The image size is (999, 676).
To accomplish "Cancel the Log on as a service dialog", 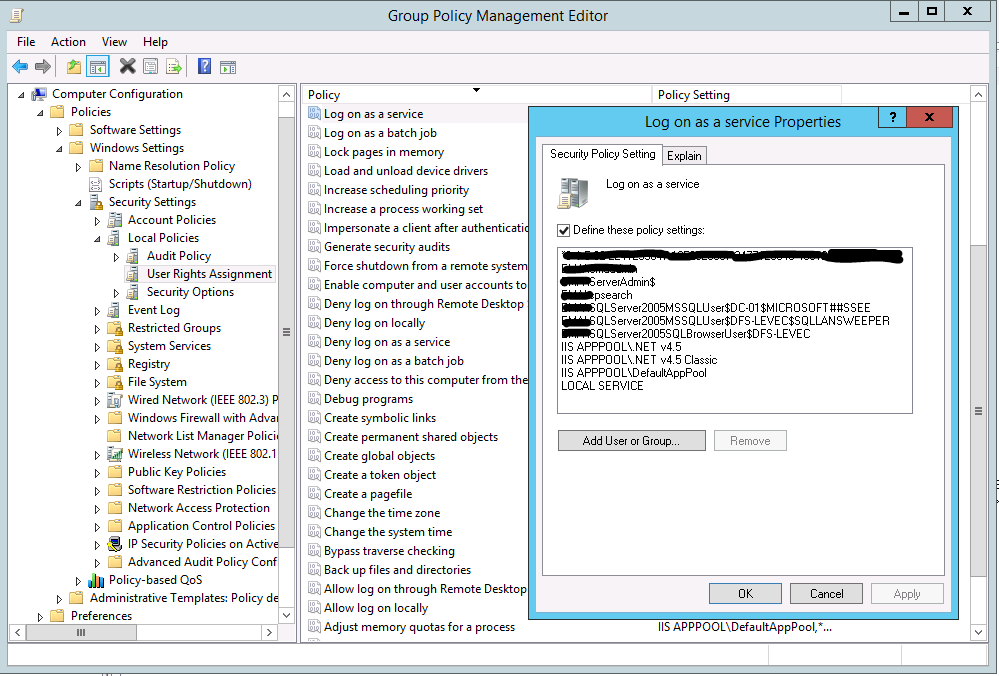I will (x=826, y=594).
